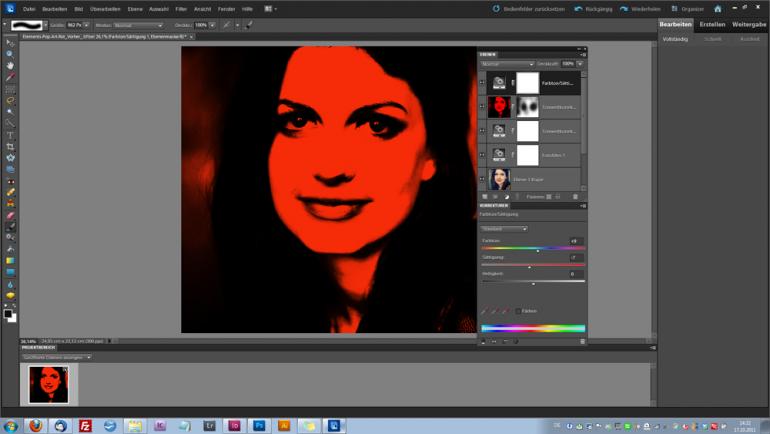
Task: Select the Clone Stamp tool
Action: [x=10, y=204]
